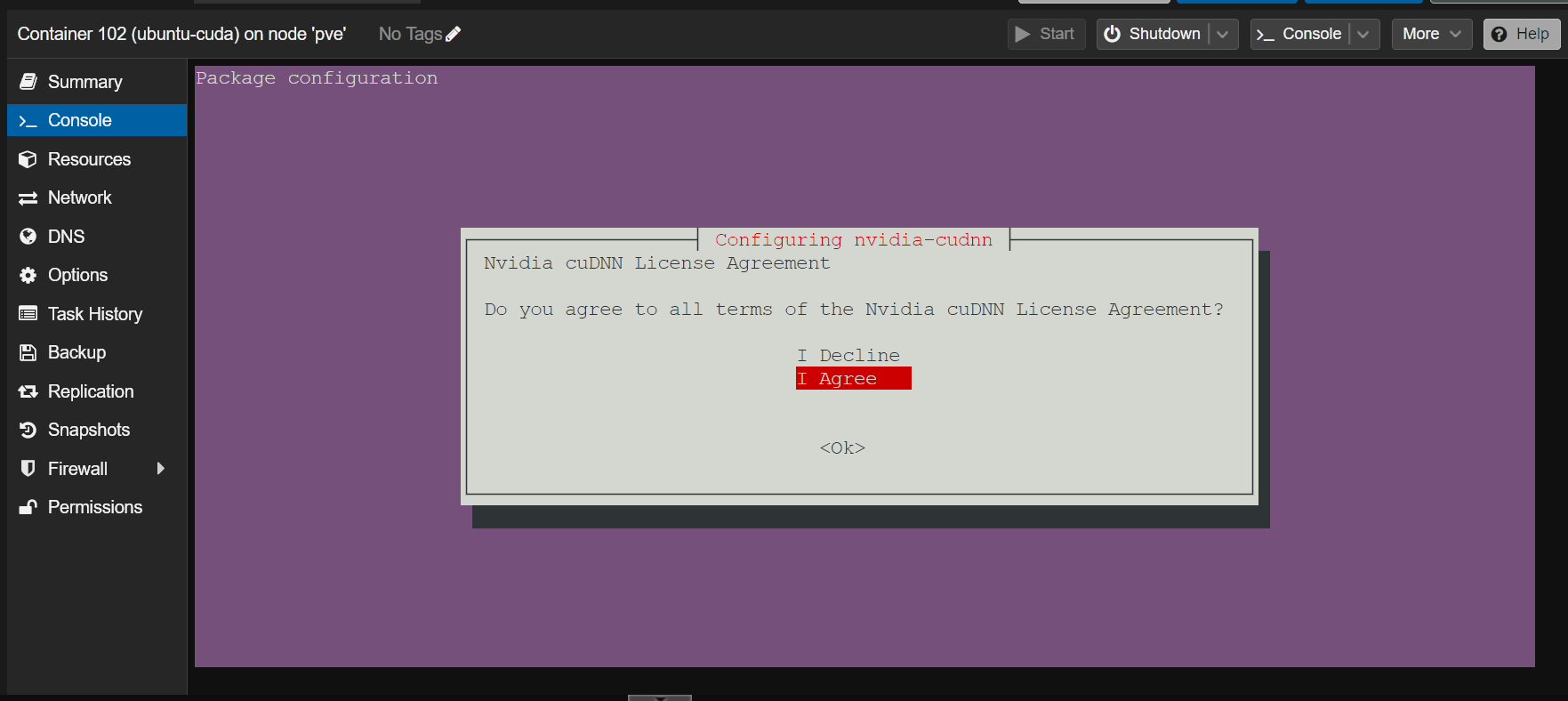This screenshot has width=1568, height=701.
Task: Click the Backup floppy disk icon
Action: click(28, 352)
